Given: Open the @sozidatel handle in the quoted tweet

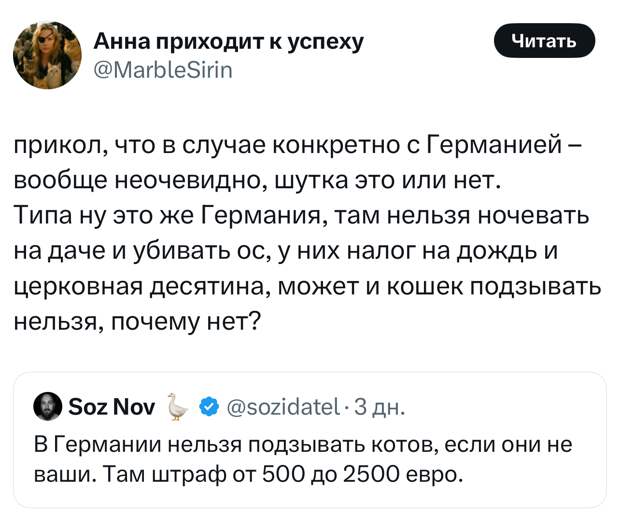Looking at the screenshot, I should coord(283,407).
